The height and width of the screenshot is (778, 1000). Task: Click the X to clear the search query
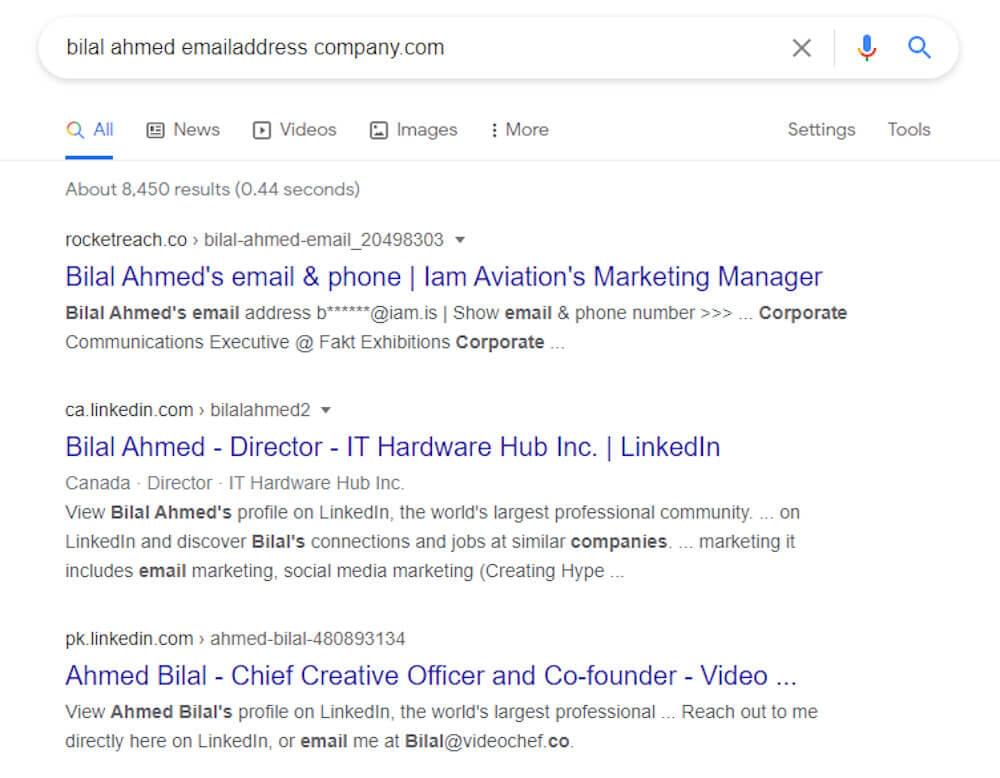[x=801, y=47]
